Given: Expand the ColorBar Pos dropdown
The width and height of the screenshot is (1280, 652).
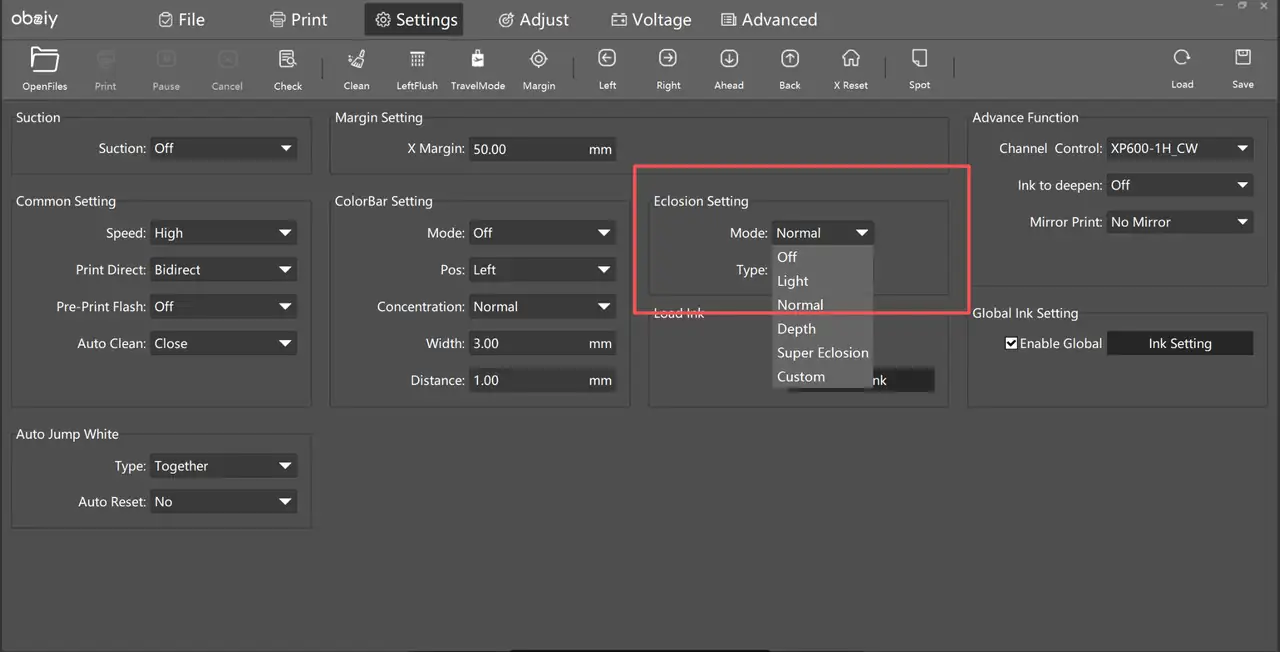Looking at the screenshot, I should (542, 270).
